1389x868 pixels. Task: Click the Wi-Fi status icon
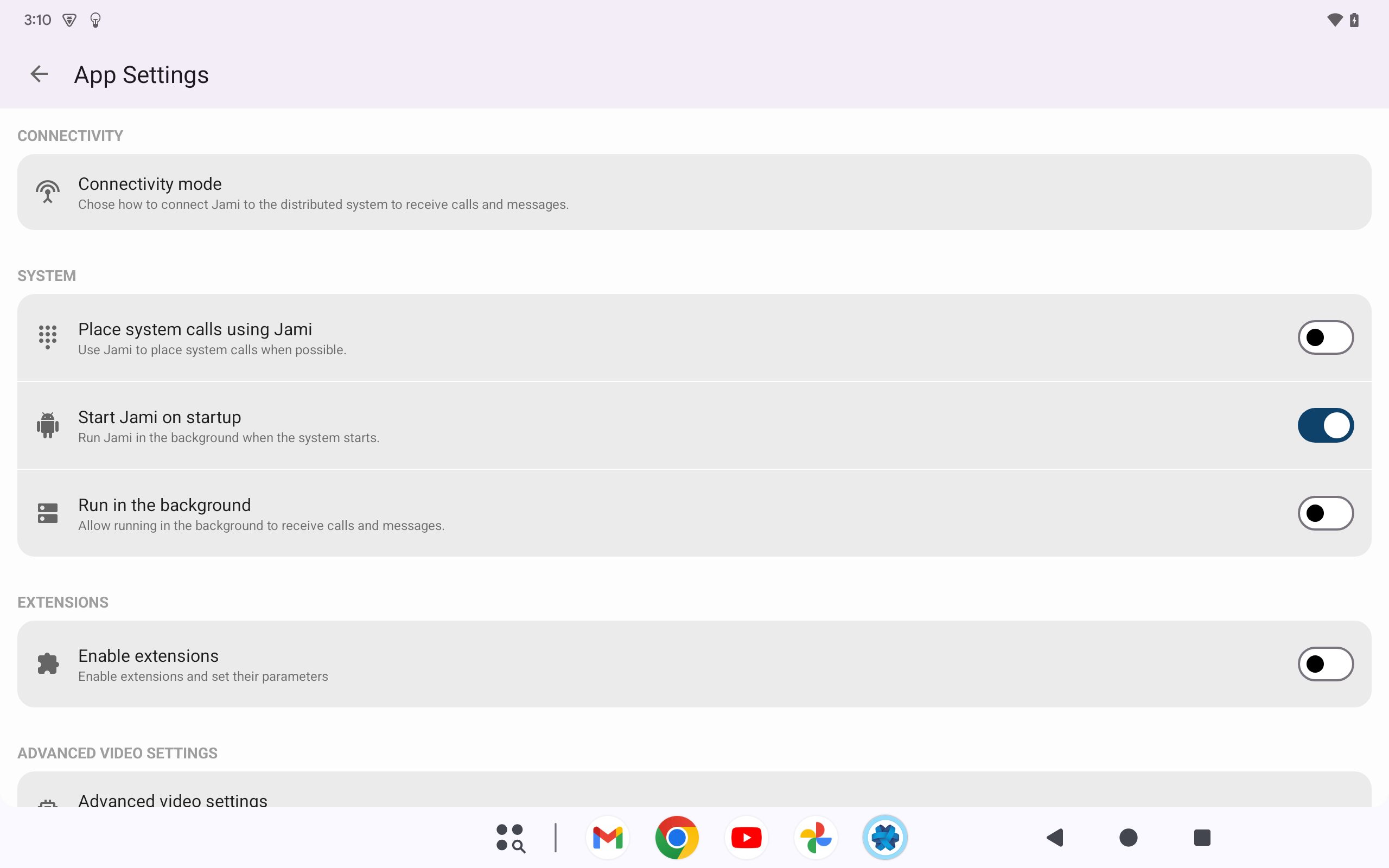(x=1335, y=20)
